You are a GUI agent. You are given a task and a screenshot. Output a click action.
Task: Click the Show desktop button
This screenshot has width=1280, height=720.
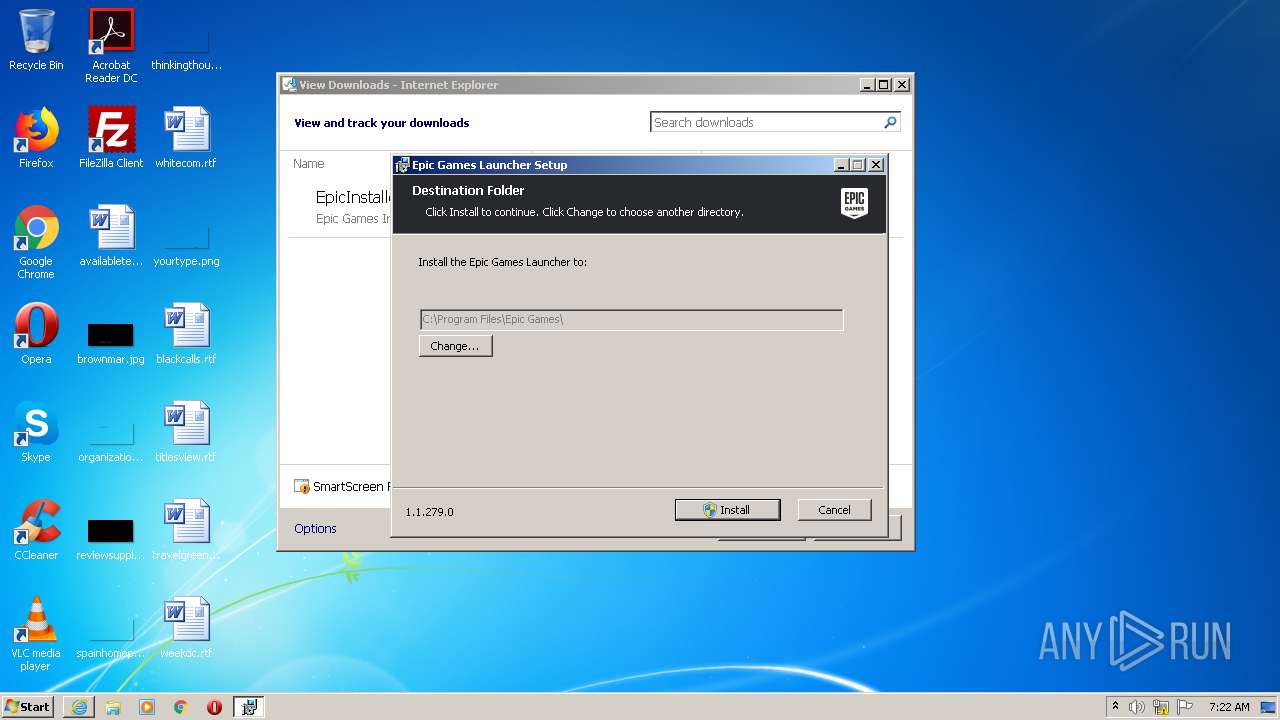pyautogui.click(x=1270, y=707)
